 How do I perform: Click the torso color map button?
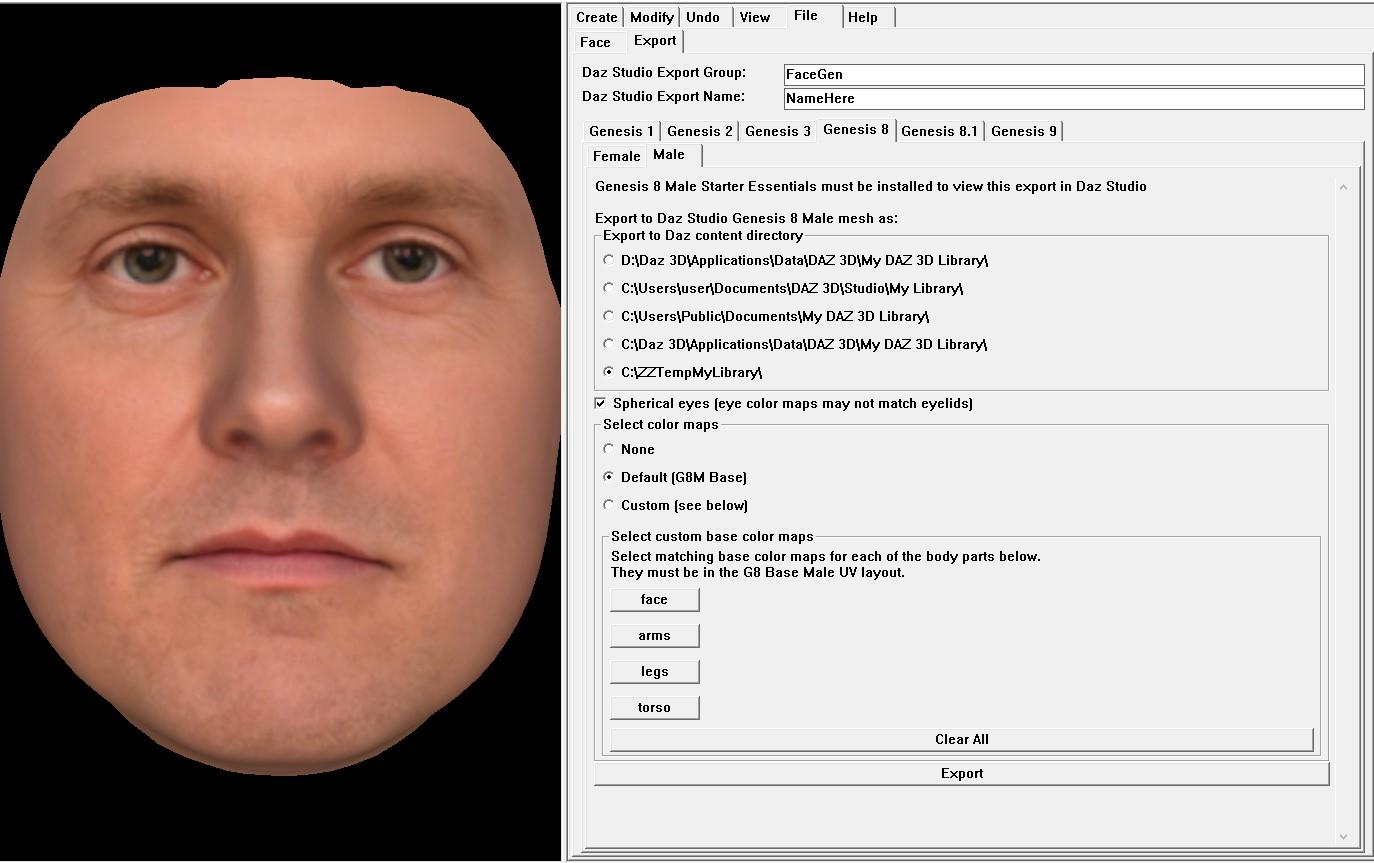tap(655, 708)
